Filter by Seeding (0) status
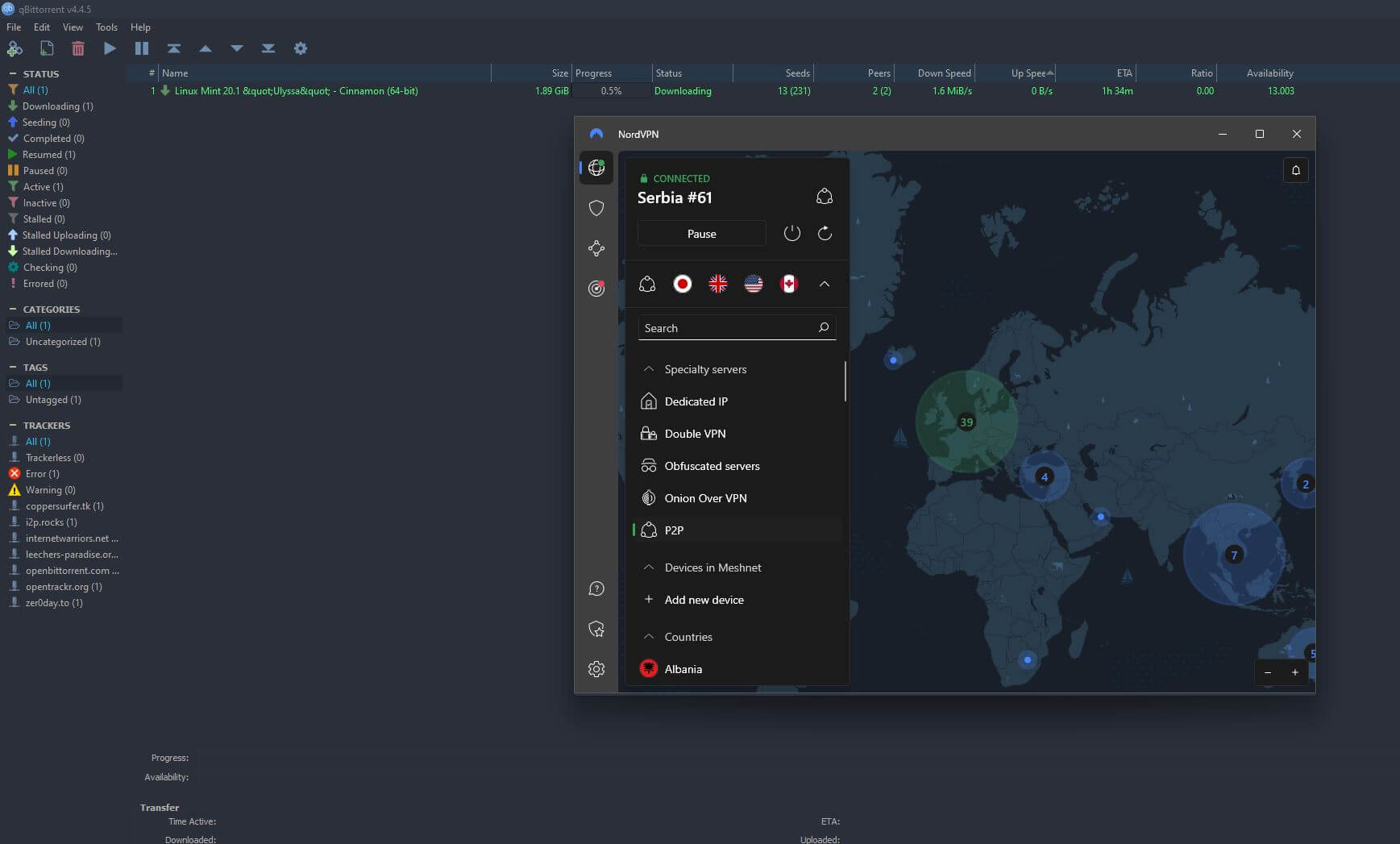Screen dimensions: 1400x844 45,122
